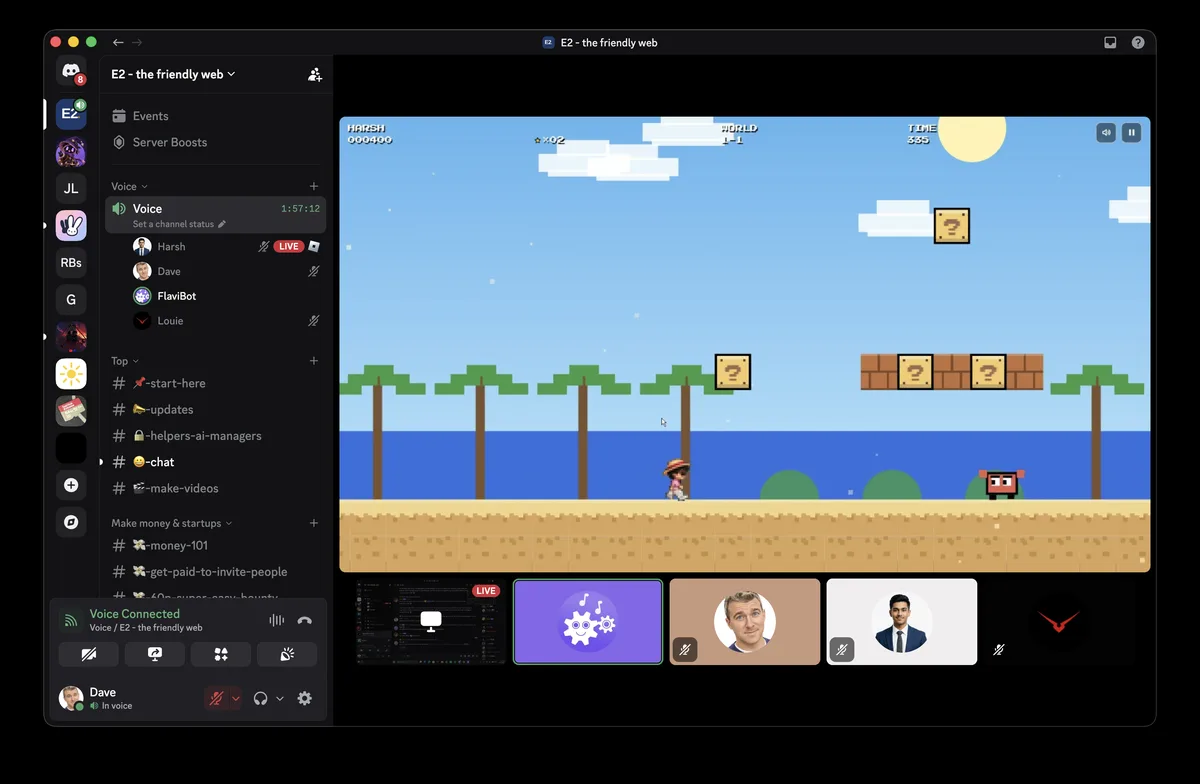Collapse Make money & startups category
Screen dimensions: 1200x784
[x=171, y=523]
